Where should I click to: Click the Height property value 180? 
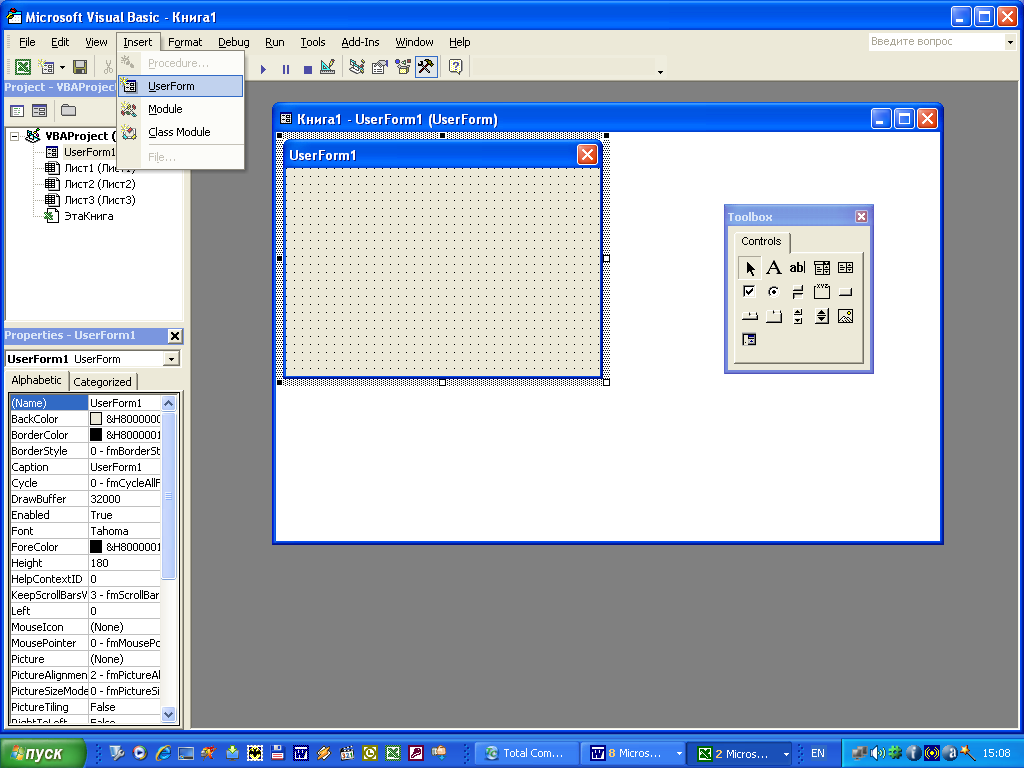124,564
